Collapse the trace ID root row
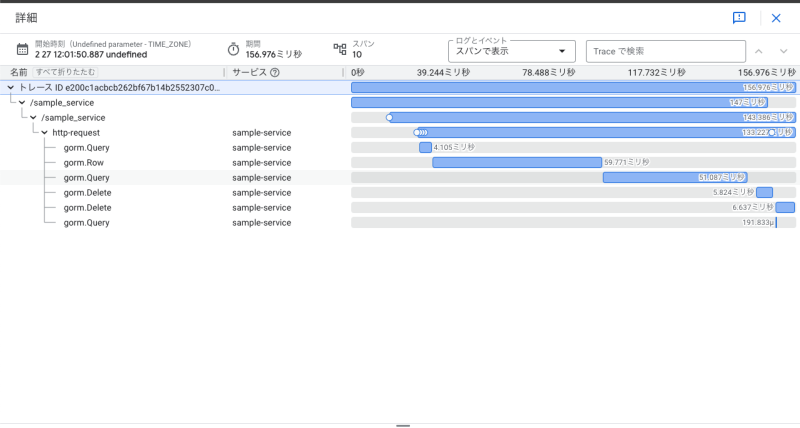 pyautogui.click(x=11, y=88)
